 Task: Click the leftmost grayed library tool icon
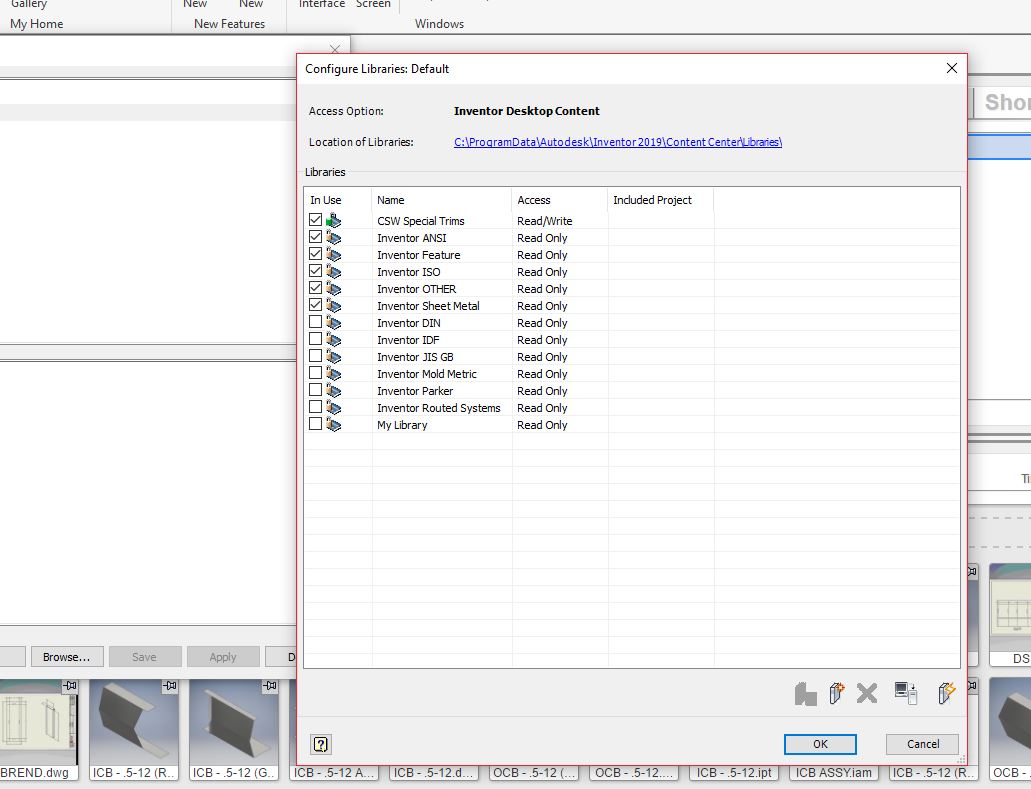(x=806, y=692)
